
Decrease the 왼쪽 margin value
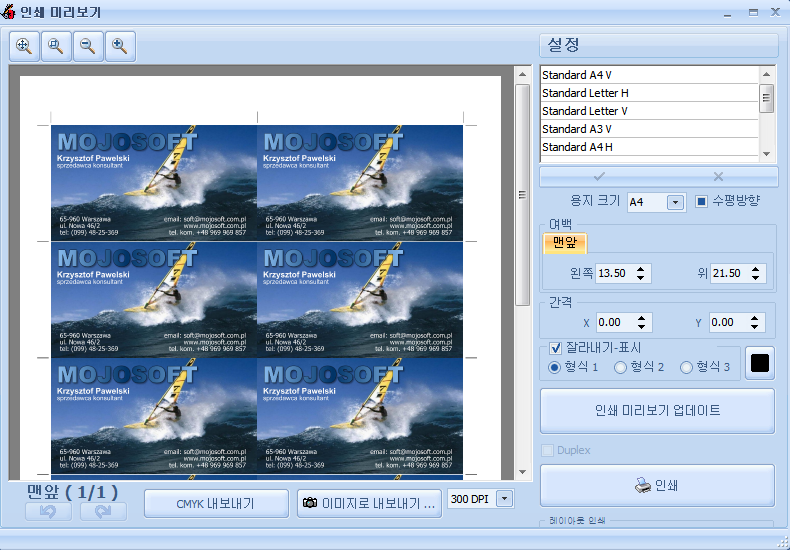[x=640, y=278]
